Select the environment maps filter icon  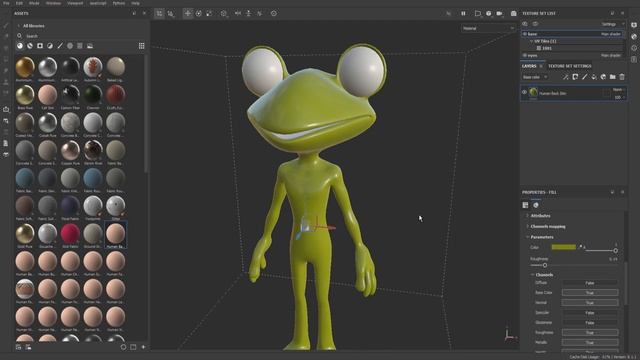coord(90,46)
